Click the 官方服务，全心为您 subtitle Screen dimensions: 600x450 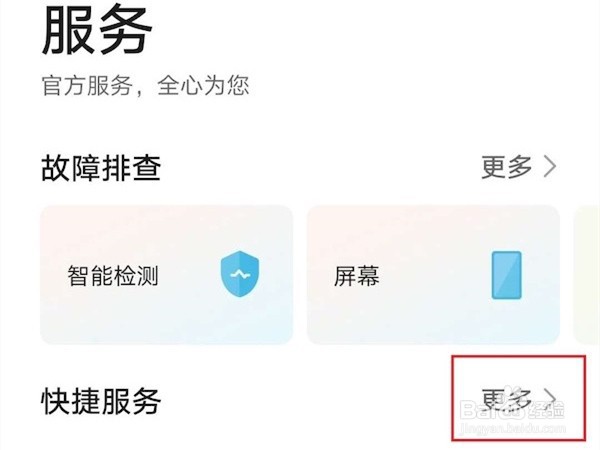click(x=145, y=86)
